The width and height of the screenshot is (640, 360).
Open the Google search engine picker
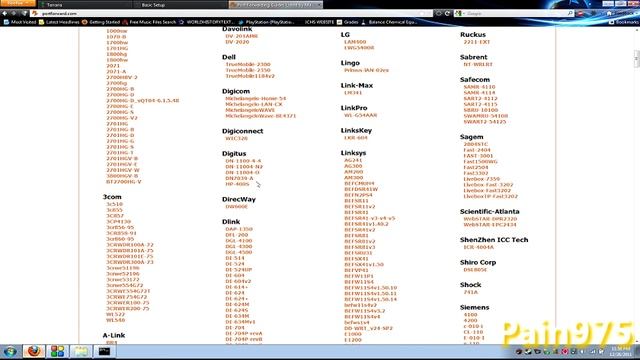(460, 13)
